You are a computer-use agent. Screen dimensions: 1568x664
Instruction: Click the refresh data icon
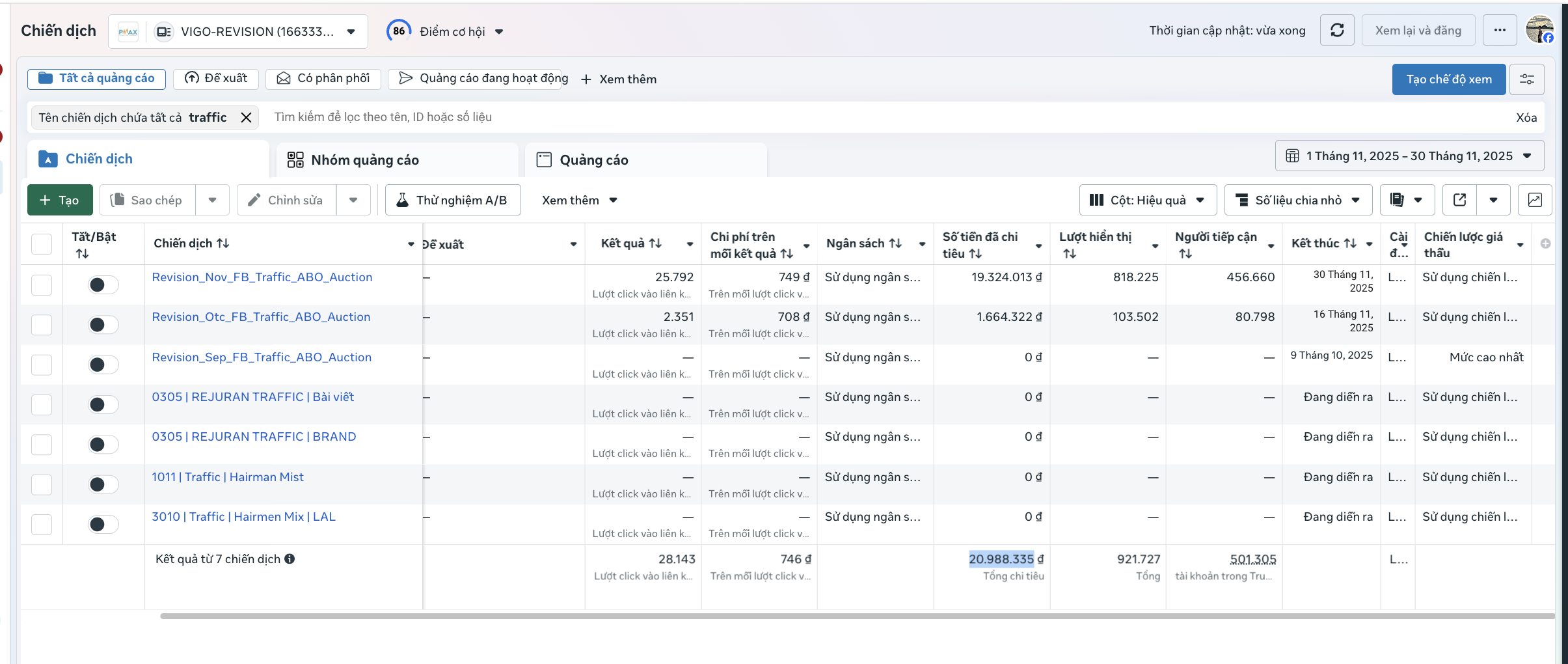click(x=1337, y=31)
